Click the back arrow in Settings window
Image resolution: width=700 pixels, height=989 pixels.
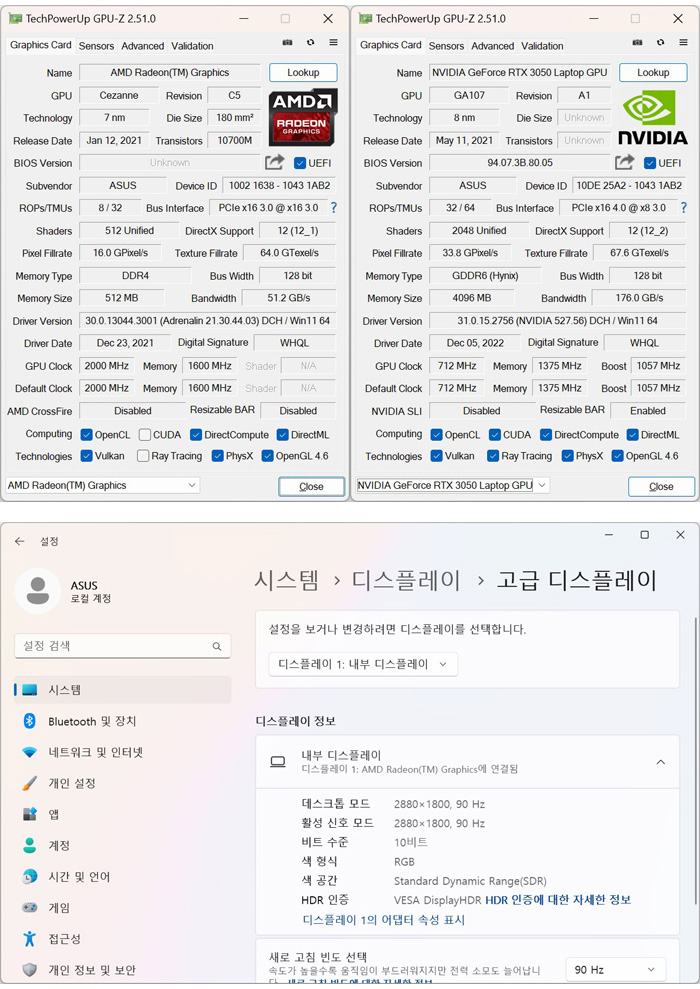[19, 541]
